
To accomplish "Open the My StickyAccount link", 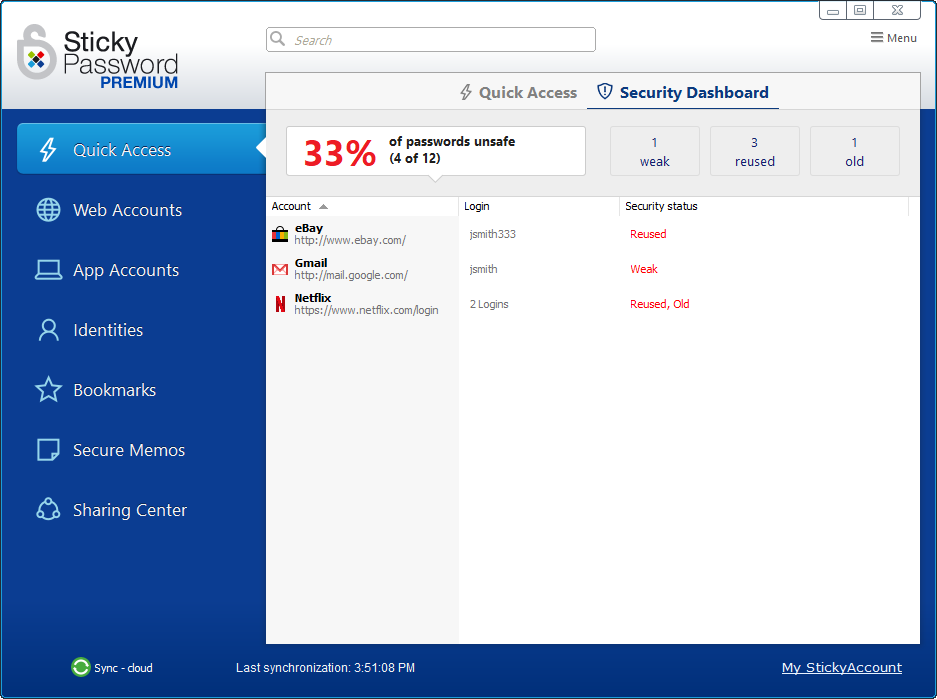I will [841, 667].
